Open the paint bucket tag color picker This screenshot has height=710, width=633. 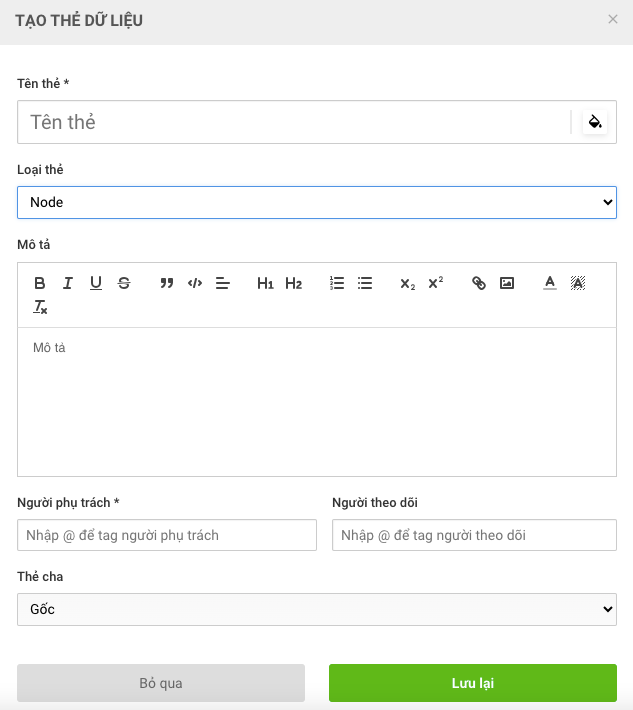point(595,122)
